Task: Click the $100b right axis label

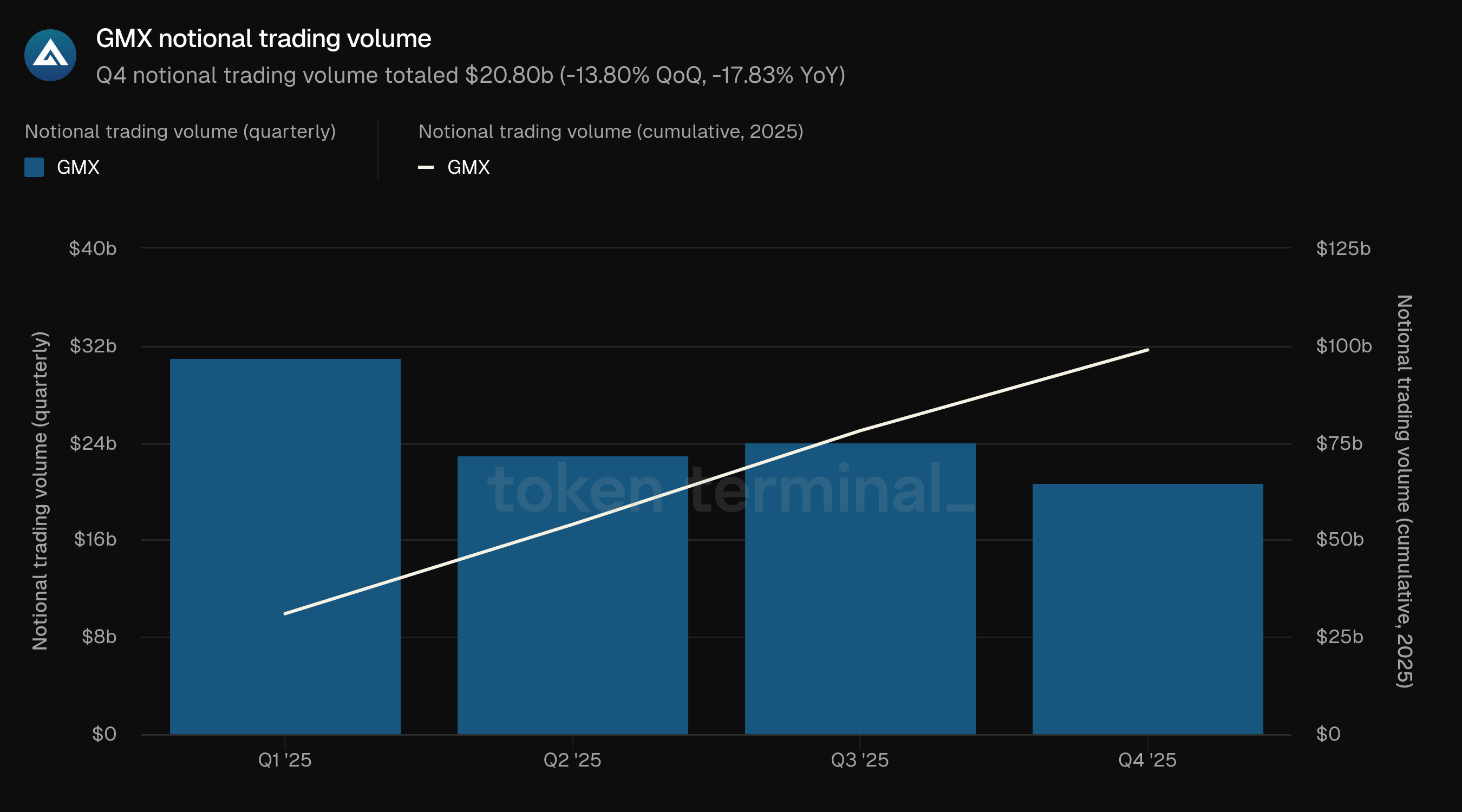Action: 1343,345
